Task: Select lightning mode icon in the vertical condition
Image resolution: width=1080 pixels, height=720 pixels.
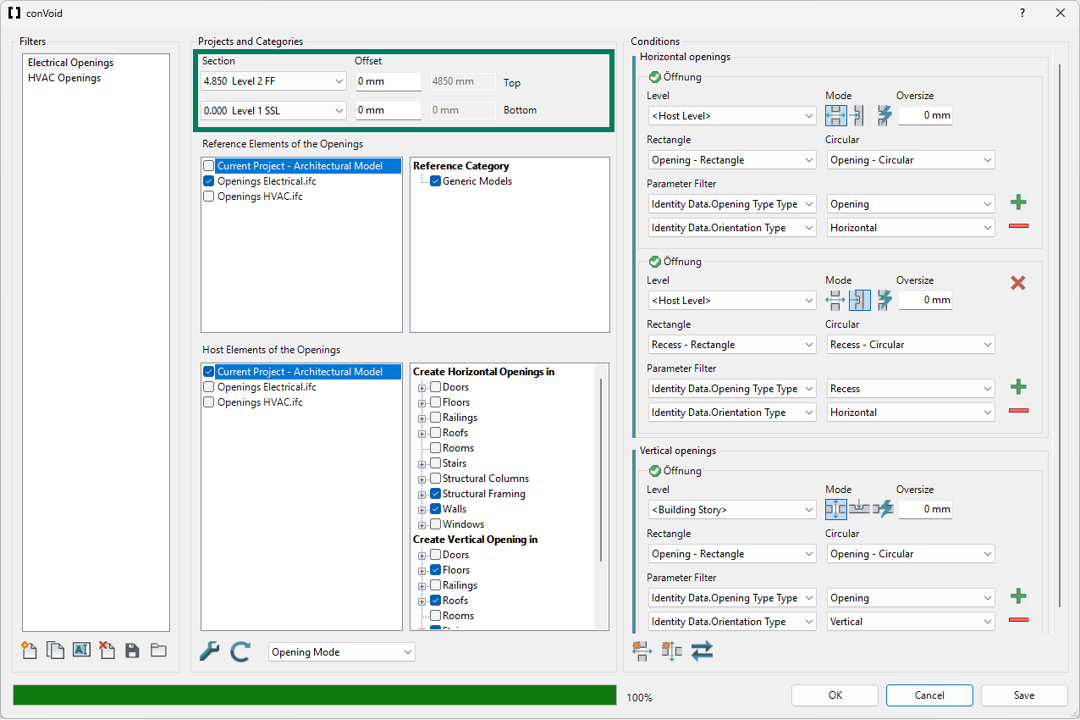Action: (883, 509)
